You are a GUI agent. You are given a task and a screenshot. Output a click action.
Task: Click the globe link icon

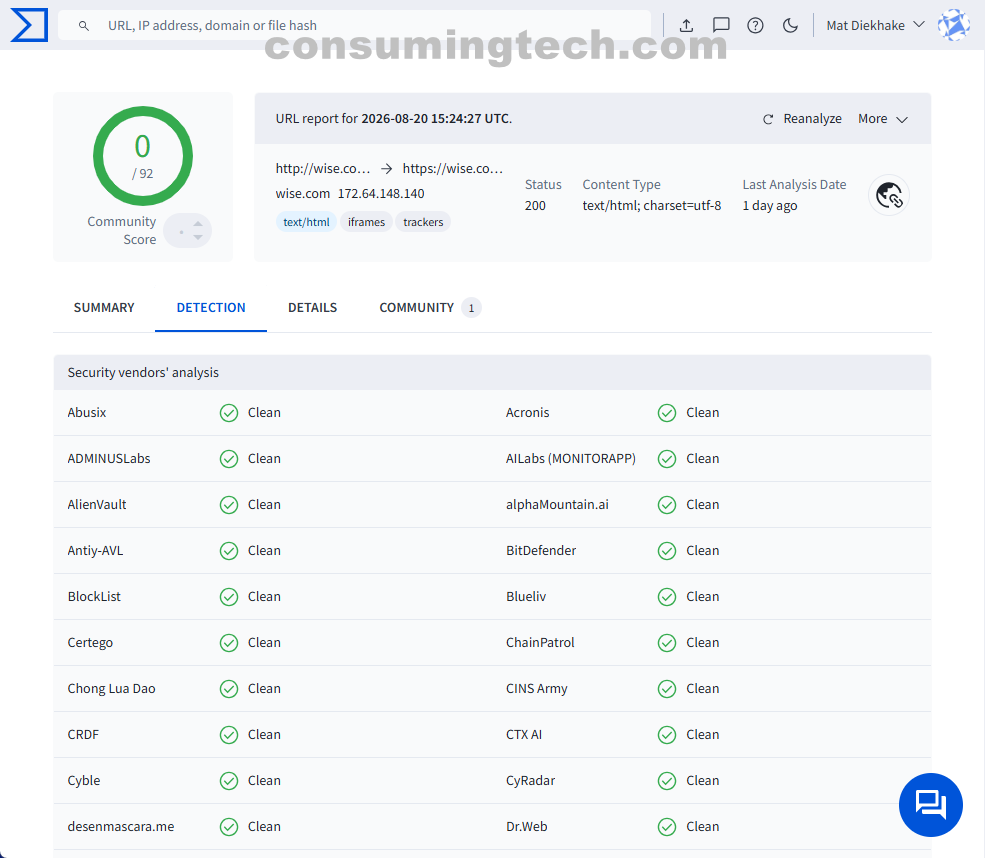(x=889, y=195)
